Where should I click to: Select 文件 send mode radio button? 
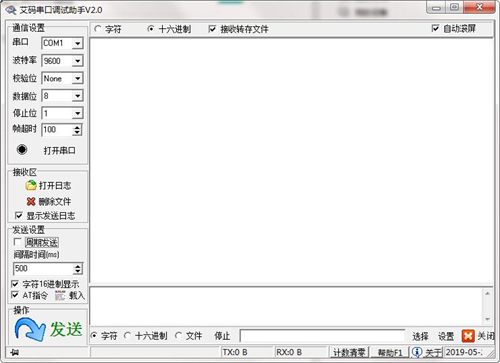tap(178, 336)
